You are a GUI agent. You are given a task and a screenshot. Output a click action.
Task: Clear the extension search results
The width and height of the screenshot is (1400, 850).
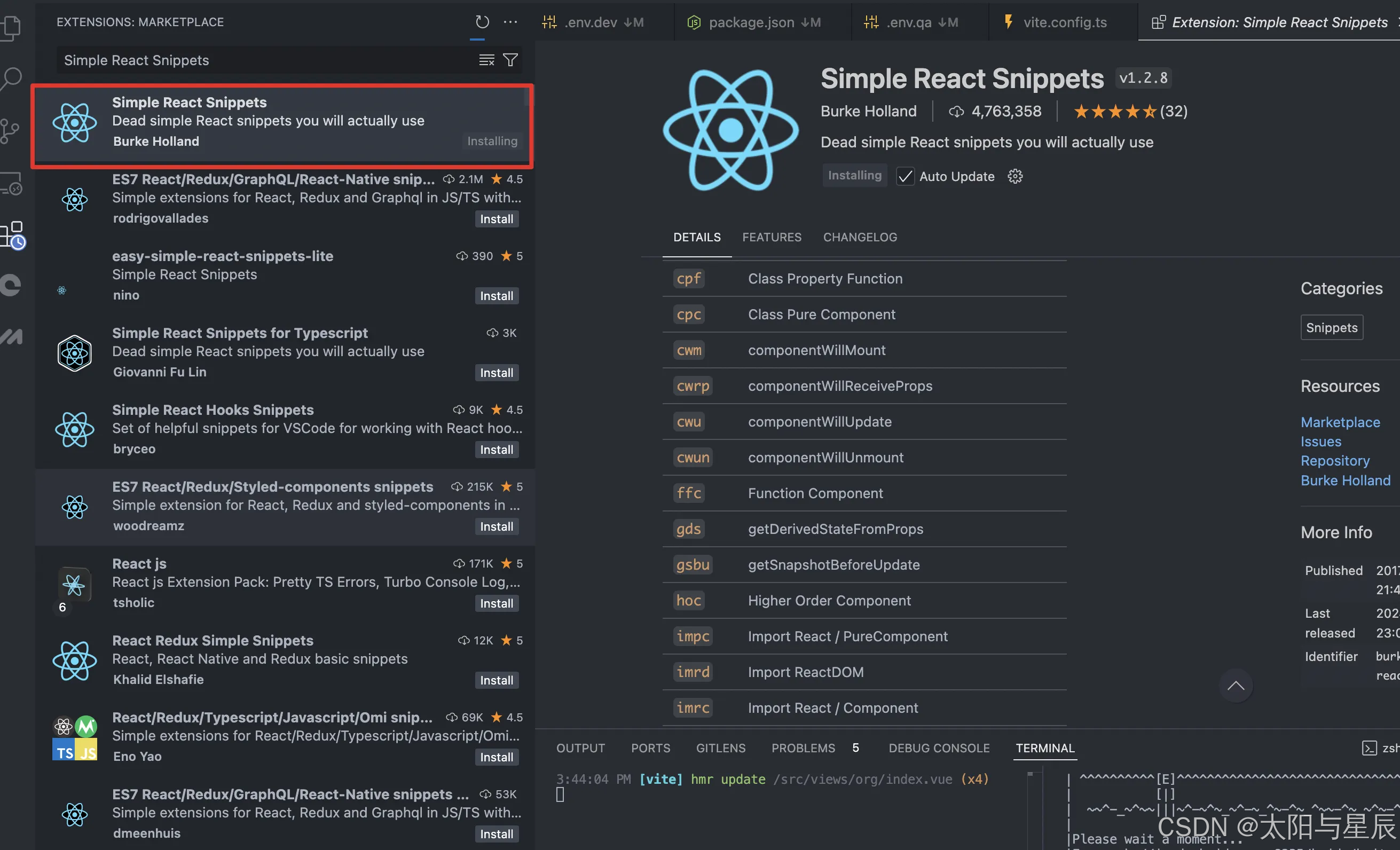tap(486, 60)
